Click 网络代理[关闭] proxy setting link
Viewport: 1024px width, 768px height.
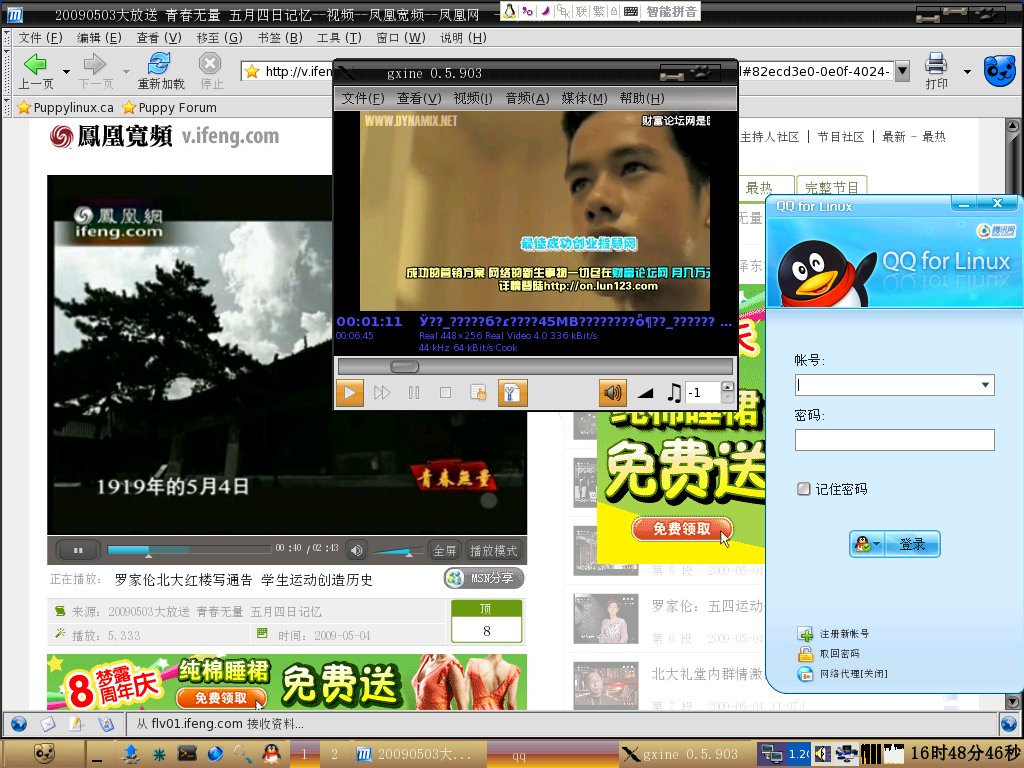(853, 673)
